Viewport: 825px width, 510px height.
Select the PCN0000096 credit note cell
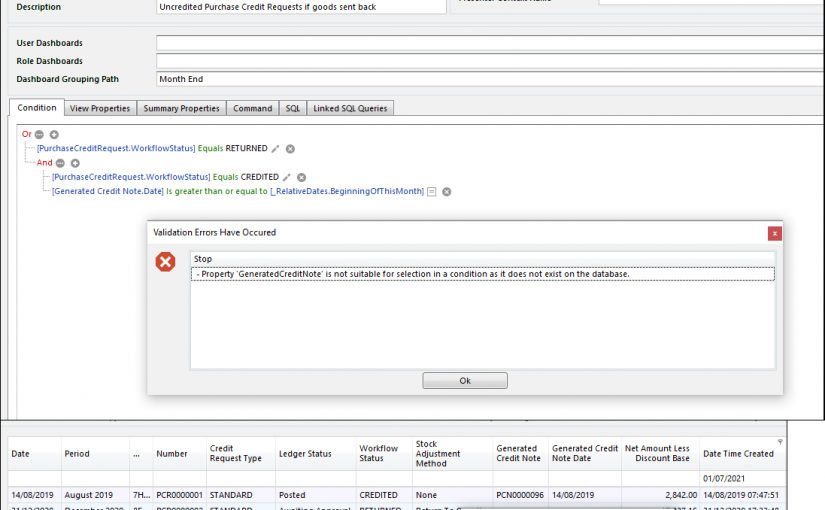[x=520, y=495]
